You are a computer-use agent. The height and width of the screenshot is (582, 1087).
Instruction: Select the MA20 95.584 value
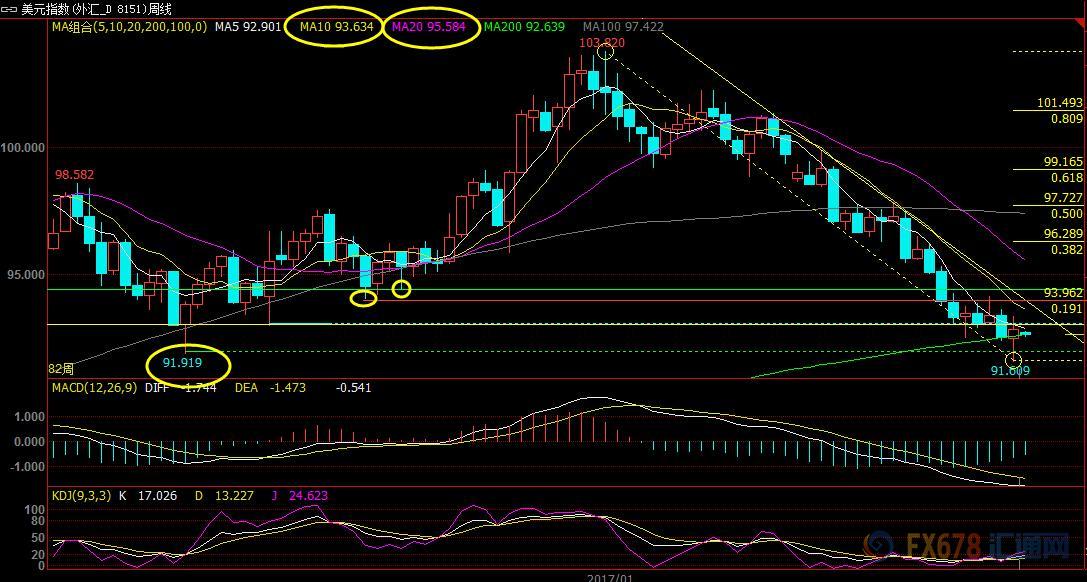pyautogui.click(x=428, y=27)
